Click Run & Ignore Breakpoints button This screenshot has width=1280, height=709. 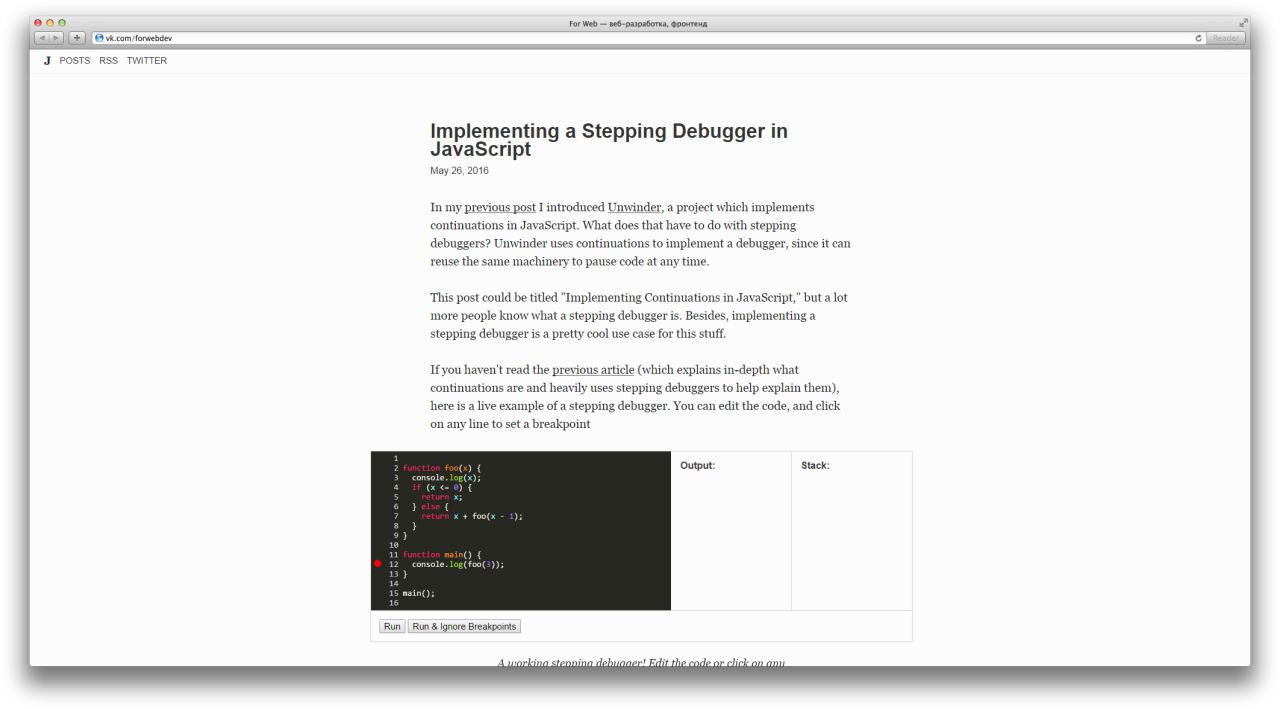[x=464, y=626]
